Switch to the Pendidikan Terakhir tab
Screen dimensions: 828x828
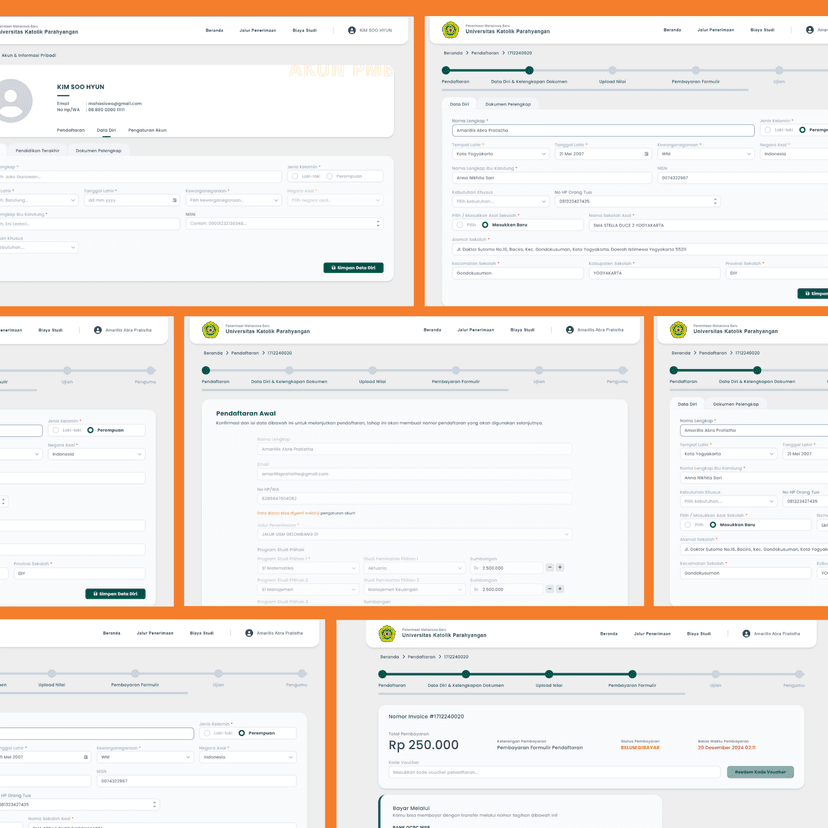pos(37,150)
